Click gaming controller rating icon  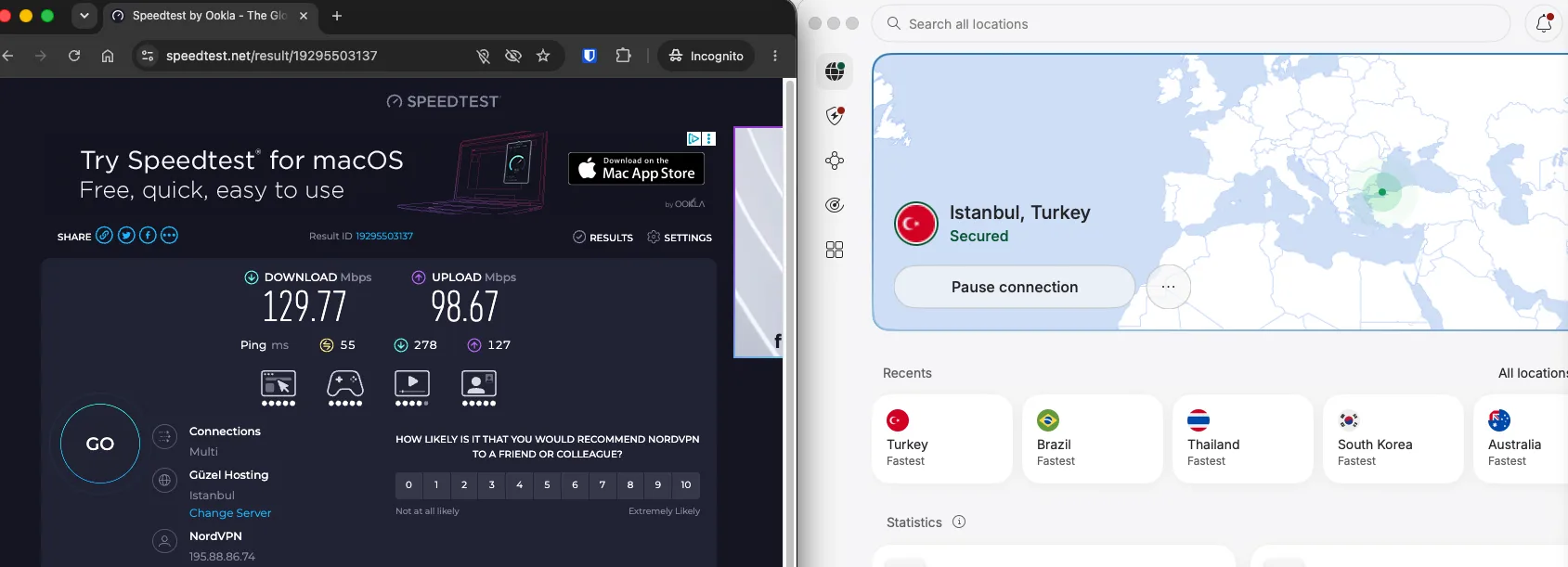pos(345,388)
